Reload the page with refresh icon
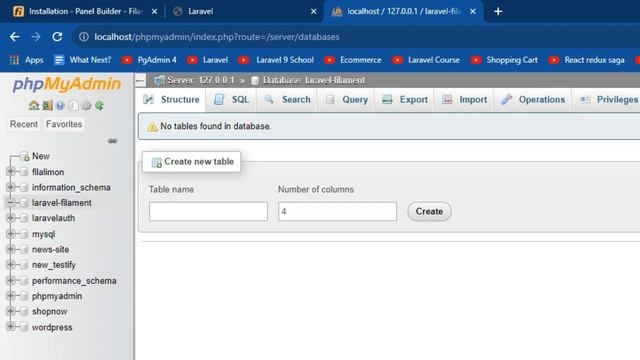Screen dimensions: 640x360 coord(57,37)
